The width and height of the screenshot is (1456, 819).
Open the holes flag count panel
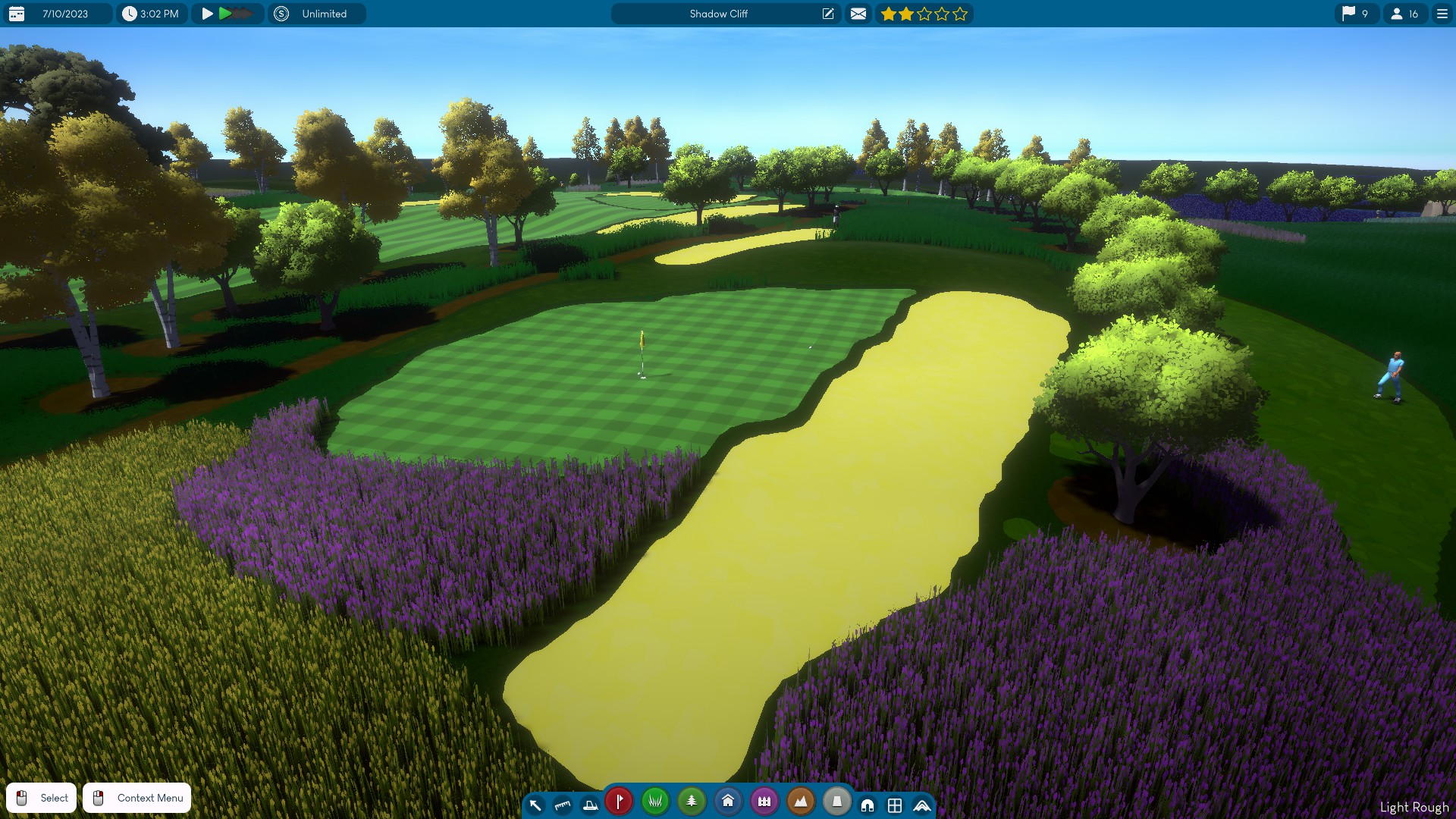coord(1355,14)
